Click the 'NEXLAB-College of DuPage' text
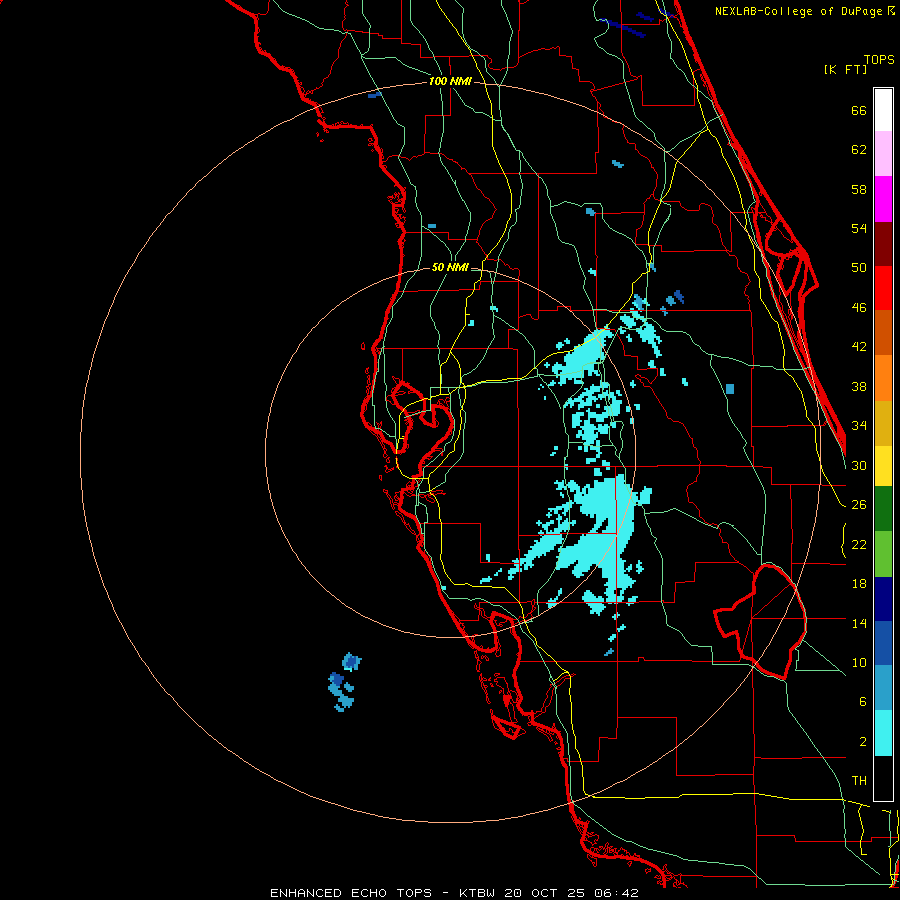Viewport: 900px width, 900px height. coord(798,11)
